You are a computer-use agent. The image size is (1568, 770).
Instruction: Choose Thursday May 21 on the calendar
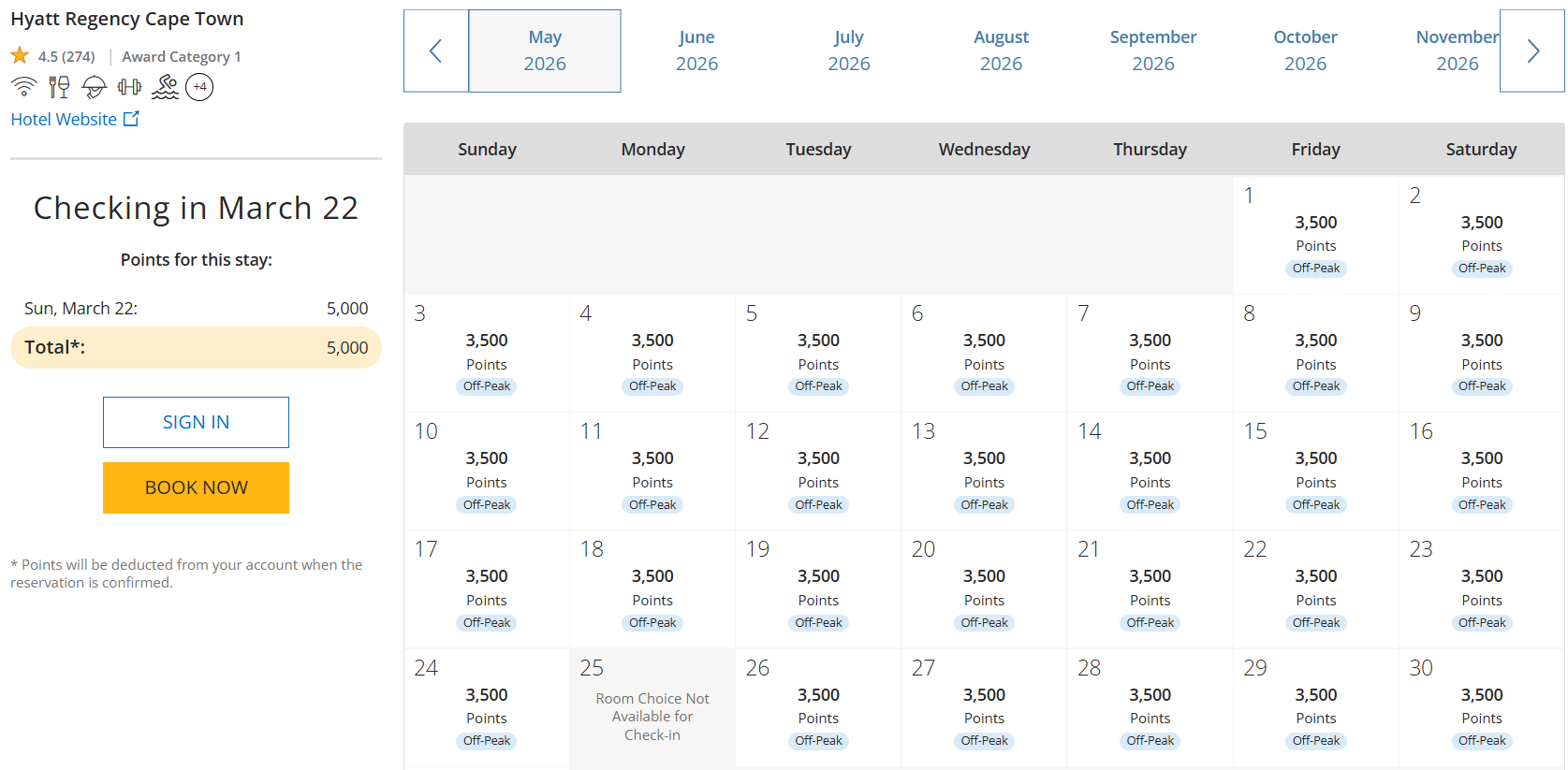click(1150, 589)
